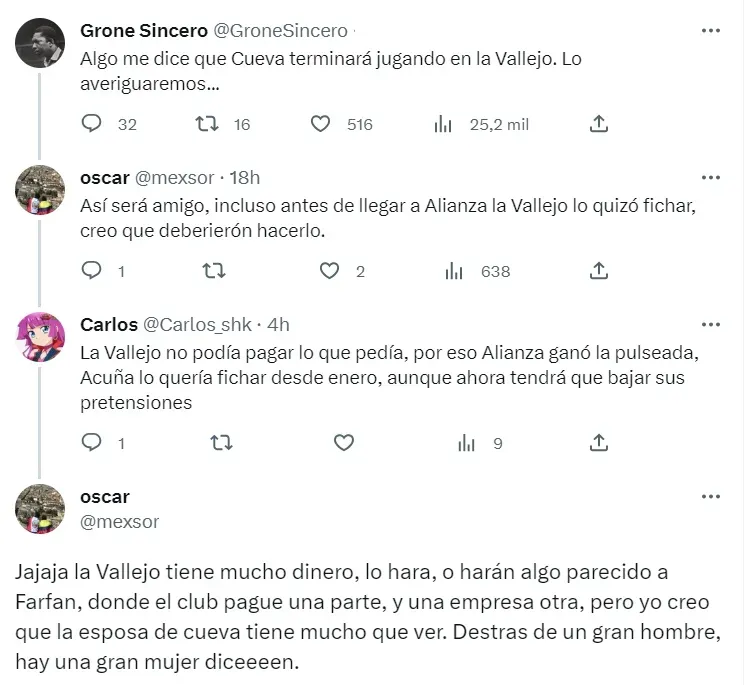This screenshot has height=685, width=756.
Task: Like oscar's reply with 2 likes
Action: (x=330, y=271)
